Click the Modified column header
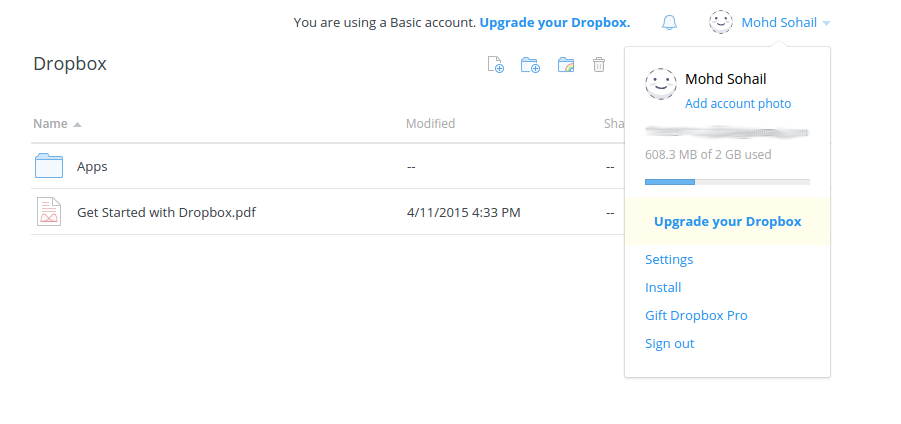Image resolution: width=901 pixels, height=424 pixels. (430, 124)
